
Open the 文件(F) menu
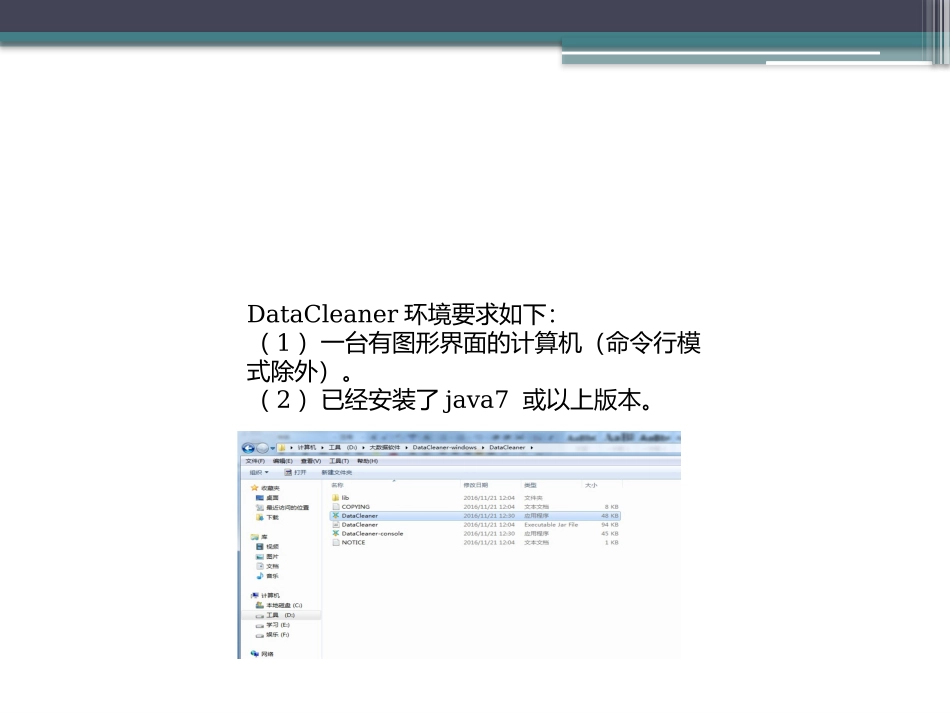255,461
